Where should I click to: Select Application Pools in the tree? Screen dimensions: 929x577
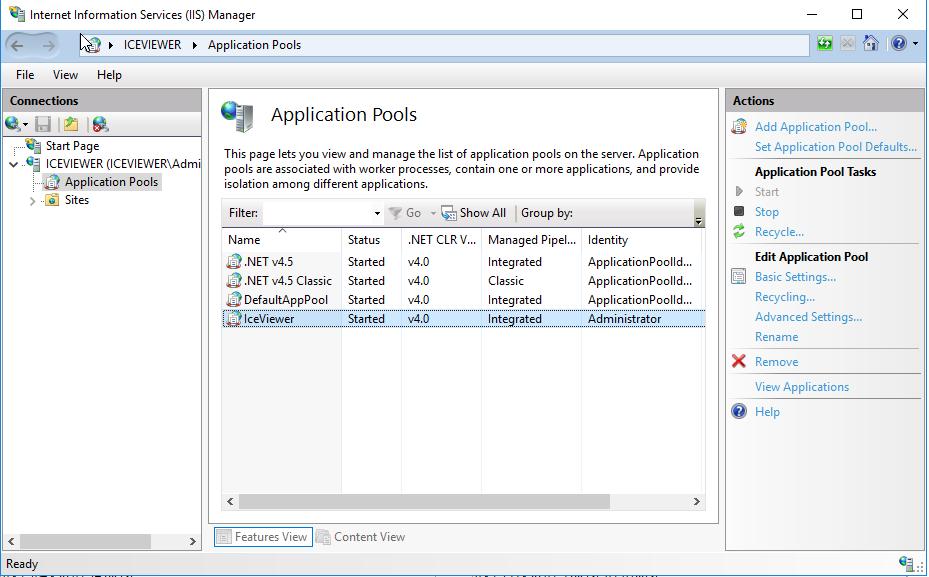click(111, 182)
